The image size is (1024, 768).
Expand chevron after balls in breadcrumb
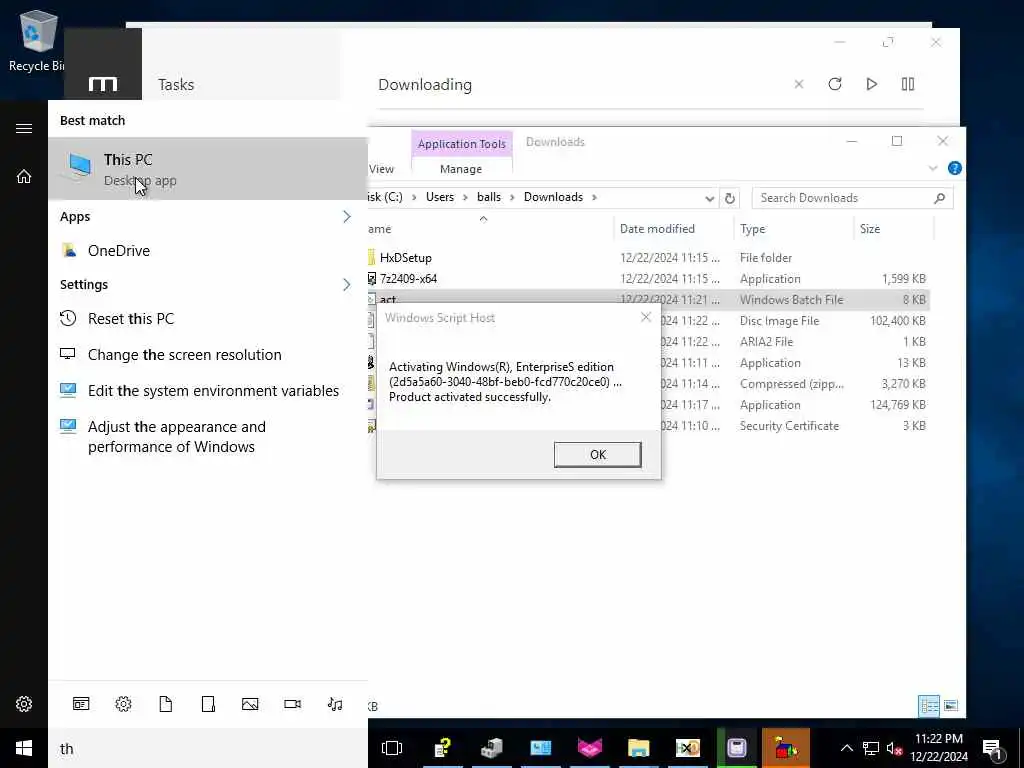(x=512, y=197)
